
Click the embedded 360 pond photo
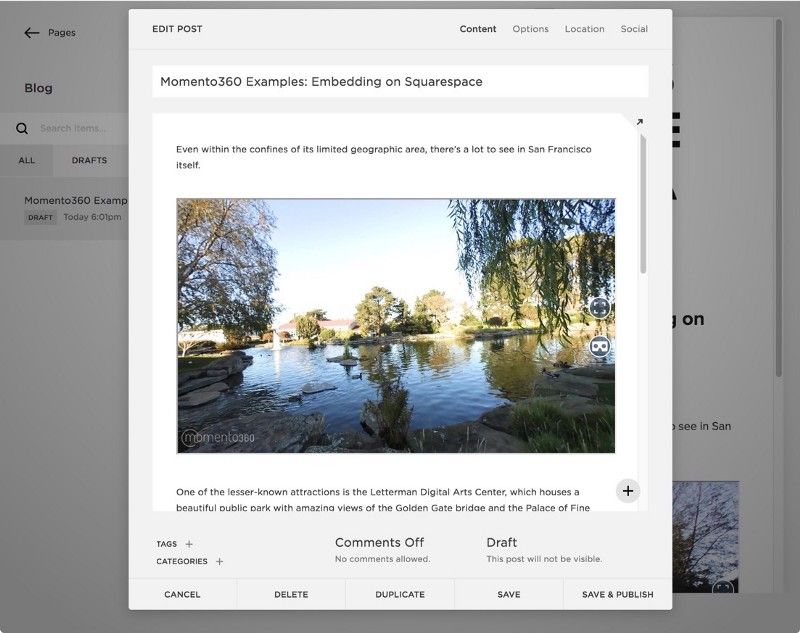coord(395,325)
